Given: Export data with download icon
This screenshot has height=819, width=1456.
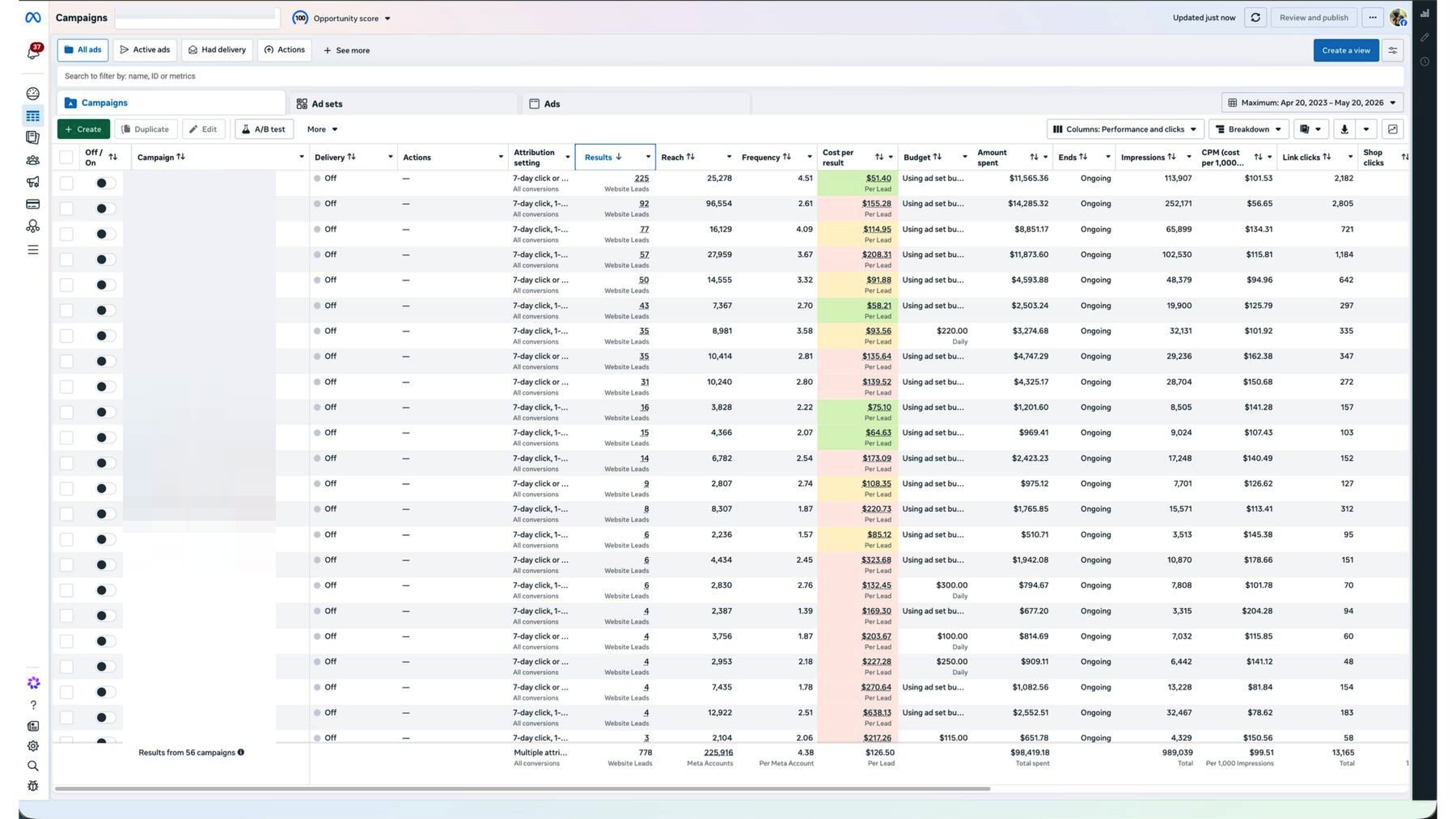Looking at the screenshot, I should (1344, 129).
